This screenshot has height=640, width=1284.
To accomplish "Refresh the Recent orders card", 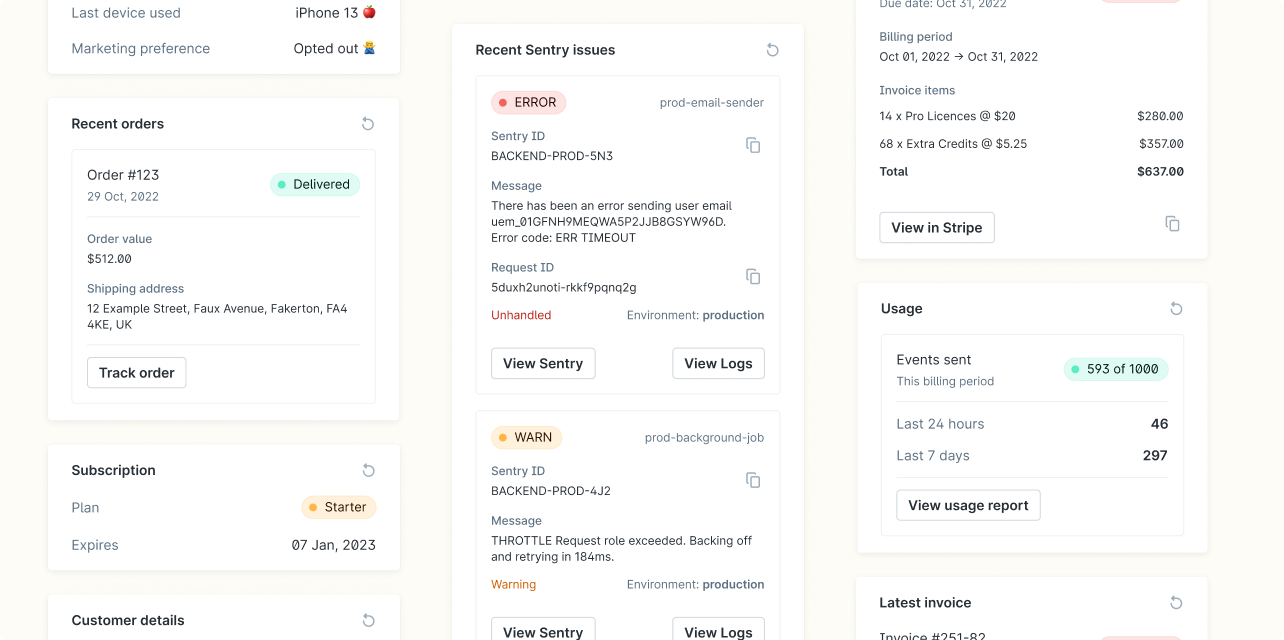I will click(x=367, y=124).
